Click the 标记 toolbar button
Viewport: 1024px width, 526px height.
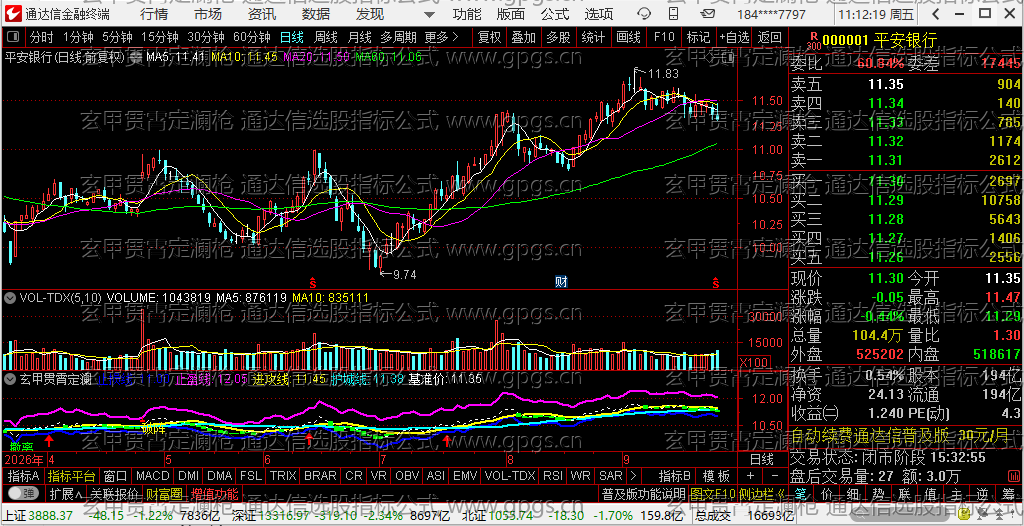pos(699,37)
